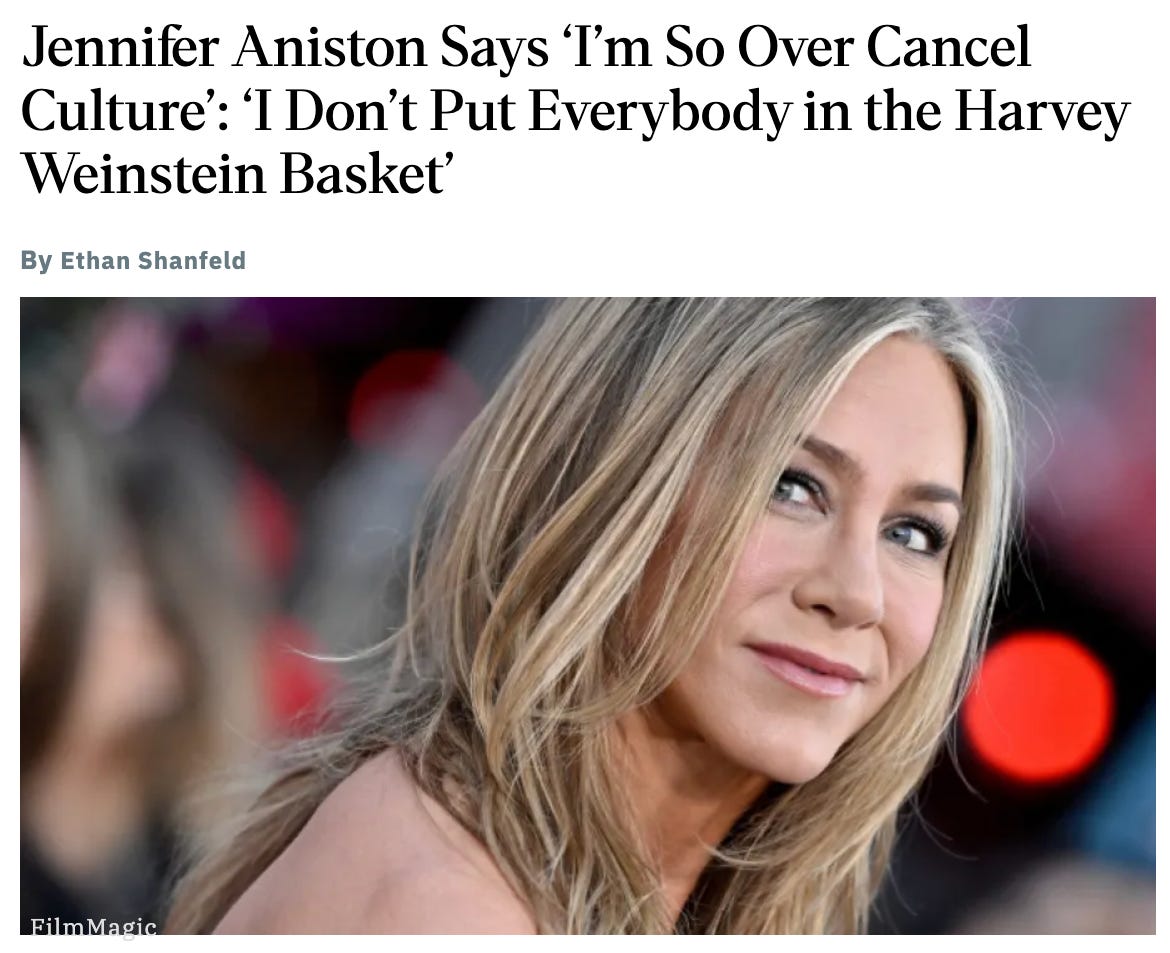Click the word "By" in the byline
This screenshot has height=953, width=1170.
pyautogui.click(x=37, y=260)
